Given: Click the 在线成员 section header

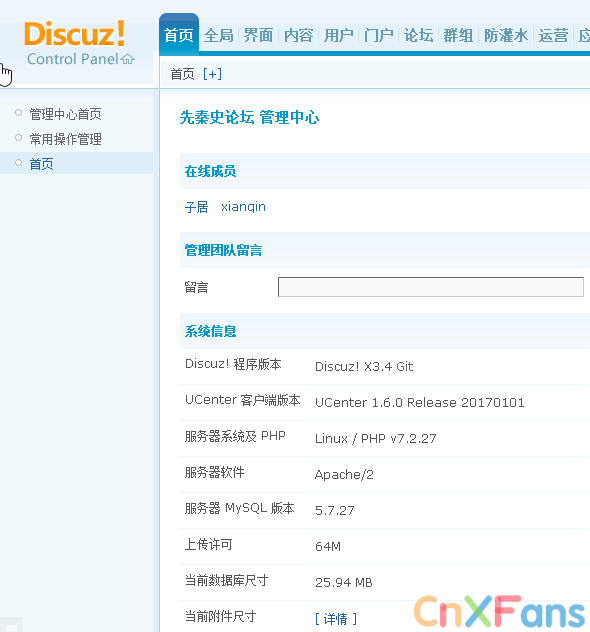Looking at the screenshot, I should point(210,171).
